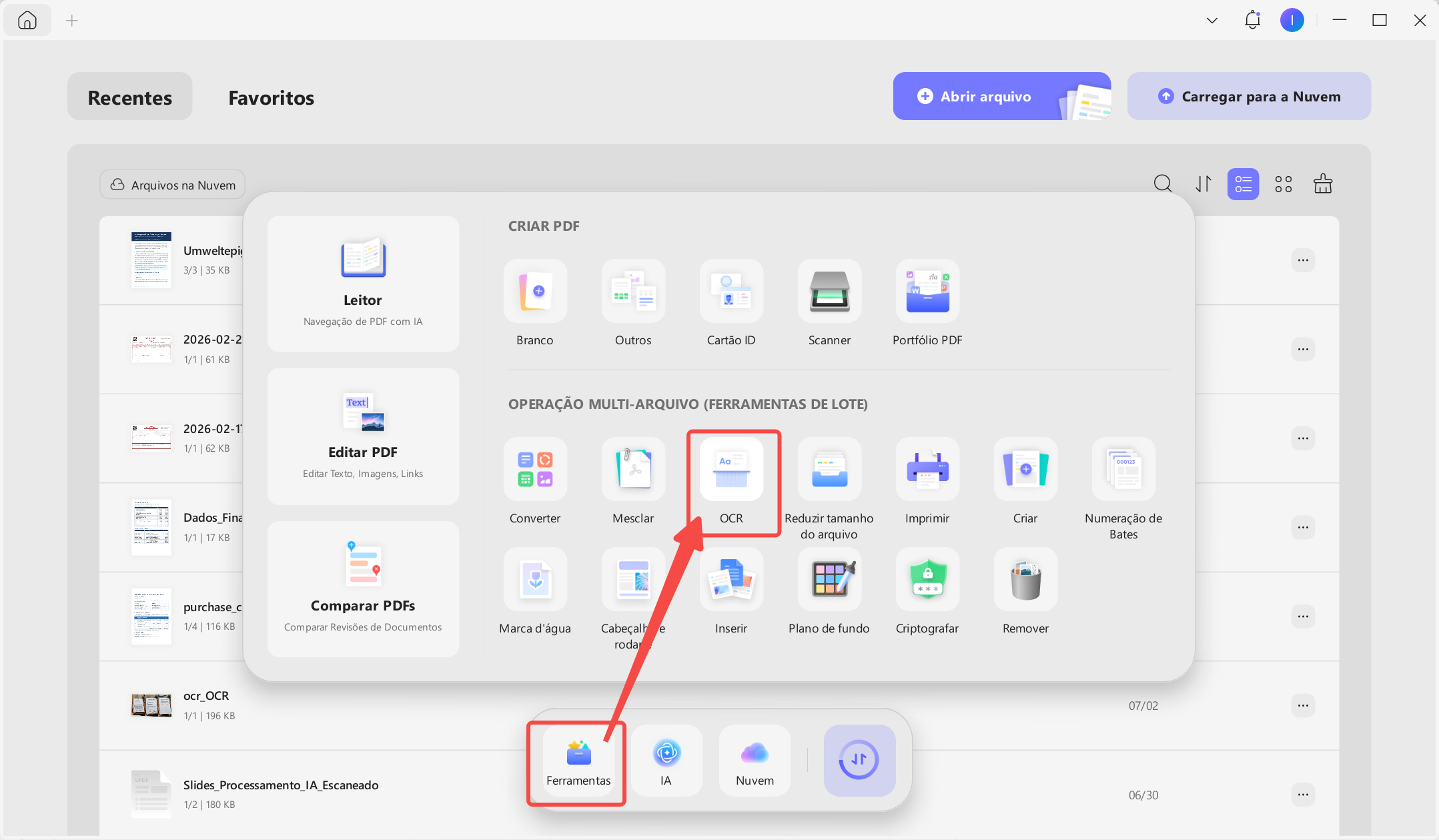Click Carregar para a Nuvem button
Screen dimensions: 1439x840
[1249, 96]
